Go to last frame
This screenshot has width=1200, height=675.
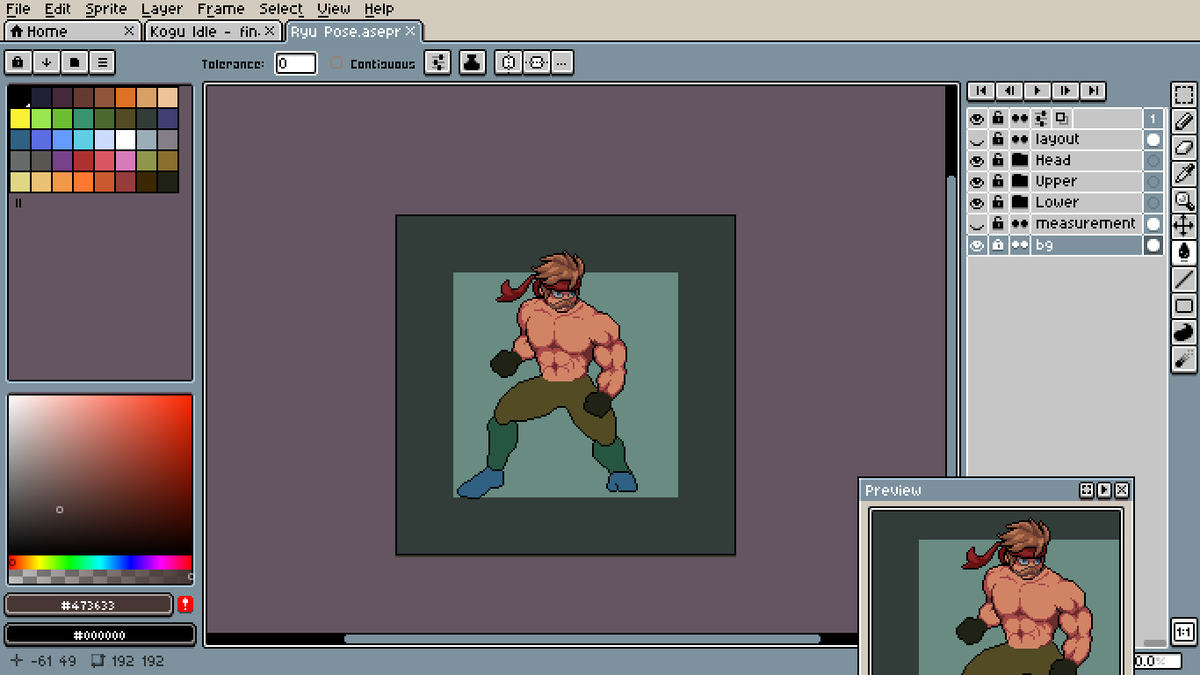[1093, 91]
